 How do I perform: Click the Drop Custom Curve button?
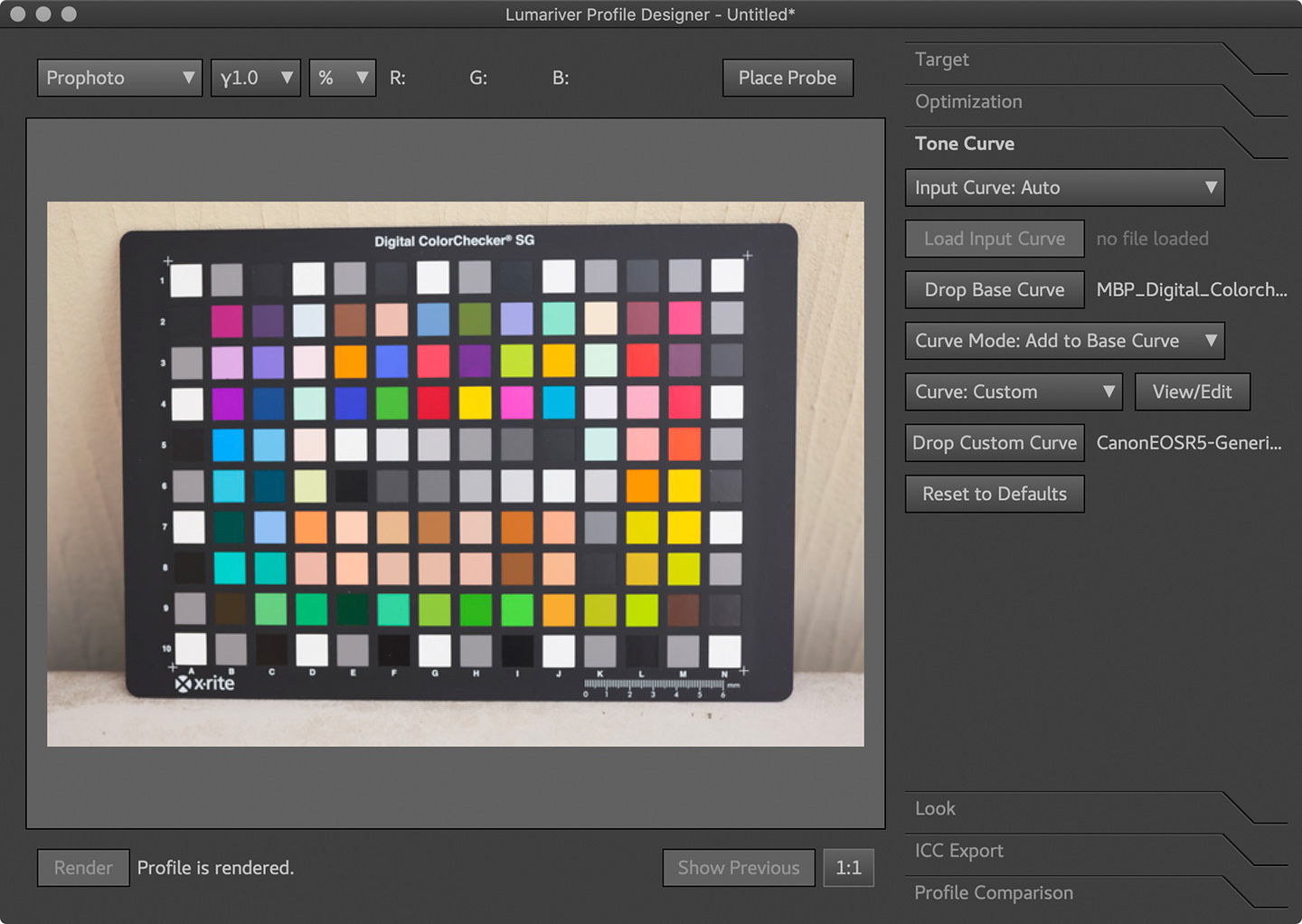(x=994, y=443)
